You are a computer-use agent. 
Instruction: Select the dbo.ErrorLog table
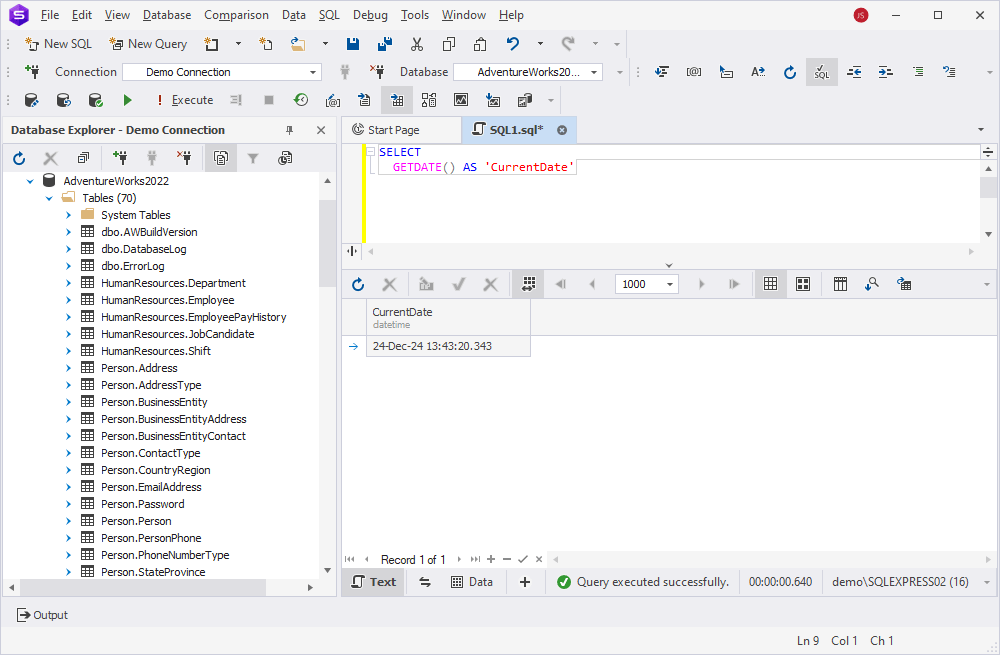pyautogui.click(x=133, y=266)
